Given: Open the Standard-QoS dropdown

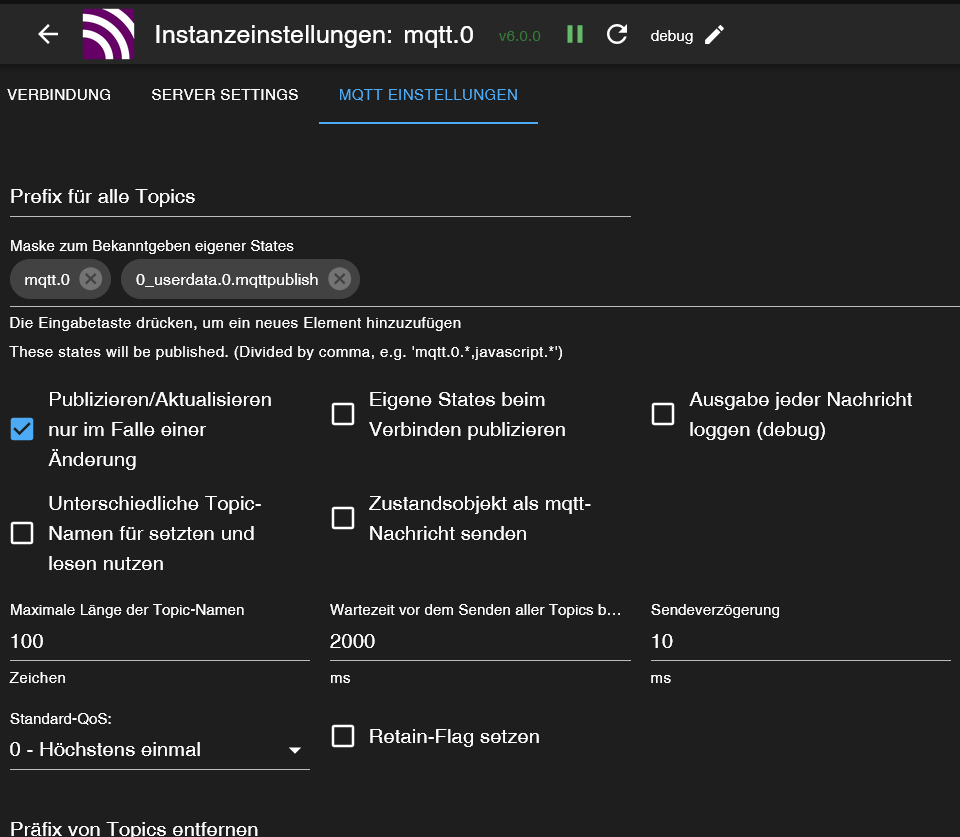Looking at the screenshot, I should click(x=158, y=750).
